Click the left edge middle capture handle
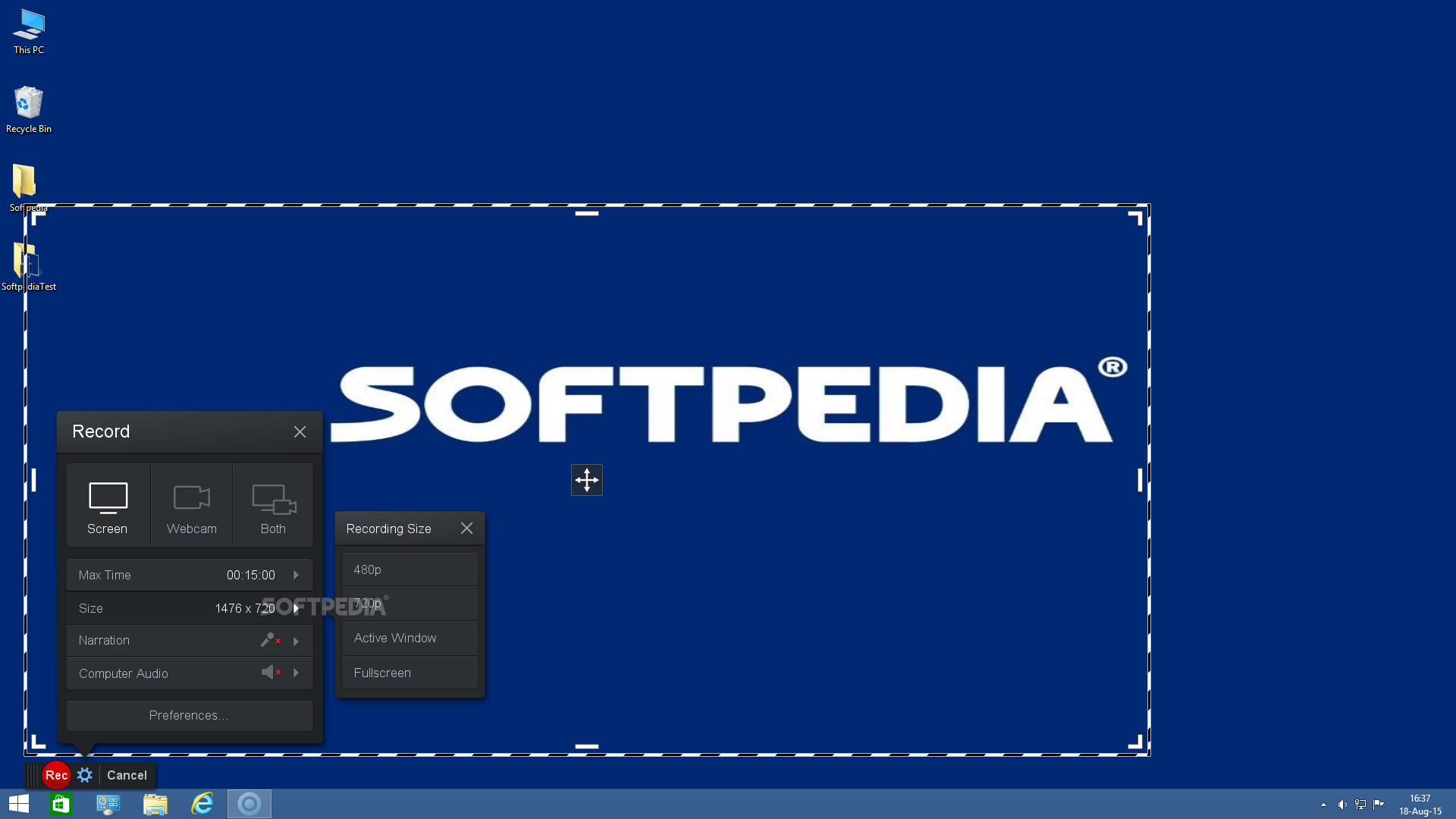Screen dimensions: 1456x819 click(33, 480)
